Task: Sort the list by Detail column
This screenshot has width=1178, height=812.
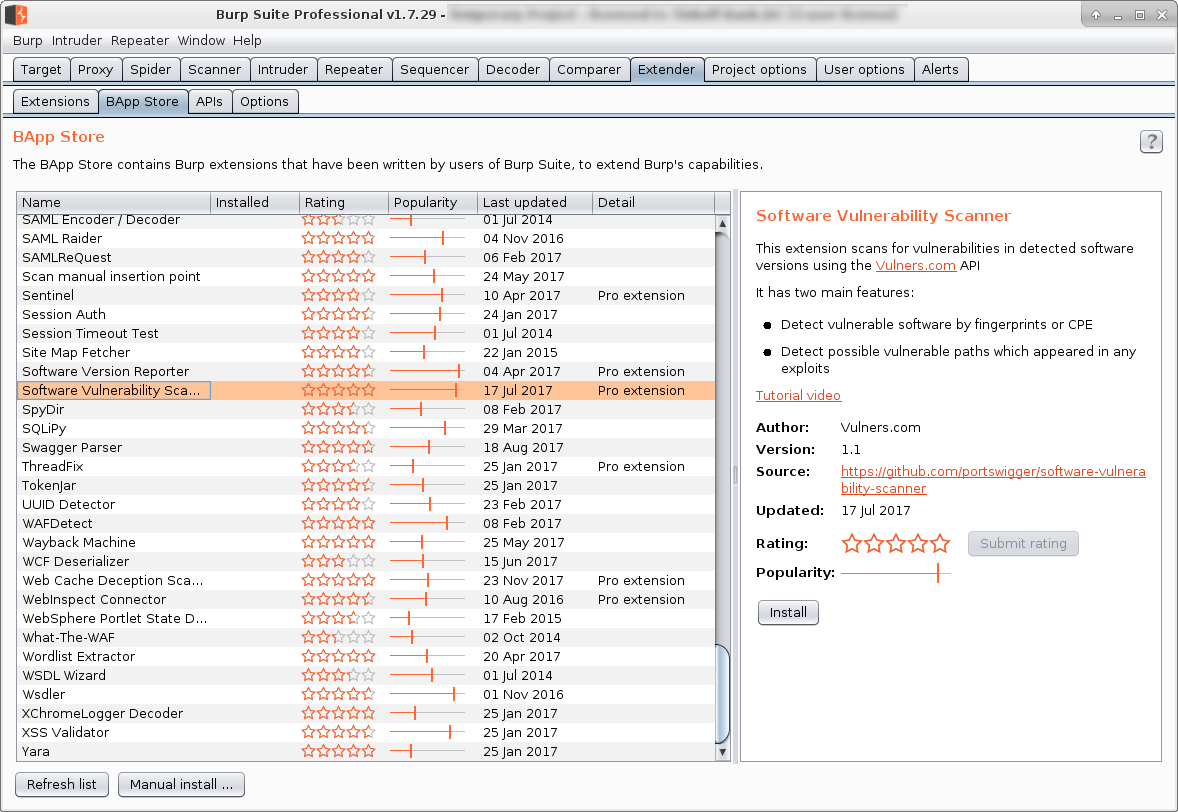Action: pyautogui.click(x=653, y=202)
